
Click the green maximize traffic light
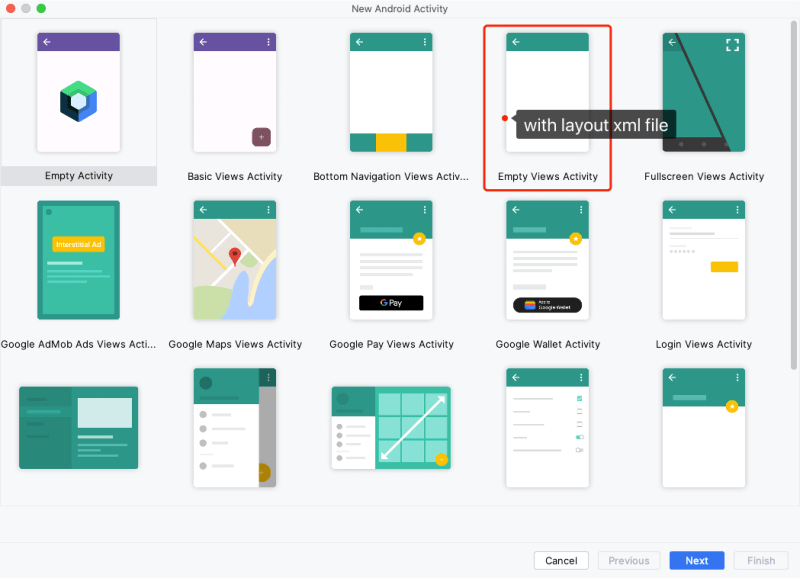tap(40, 9)
